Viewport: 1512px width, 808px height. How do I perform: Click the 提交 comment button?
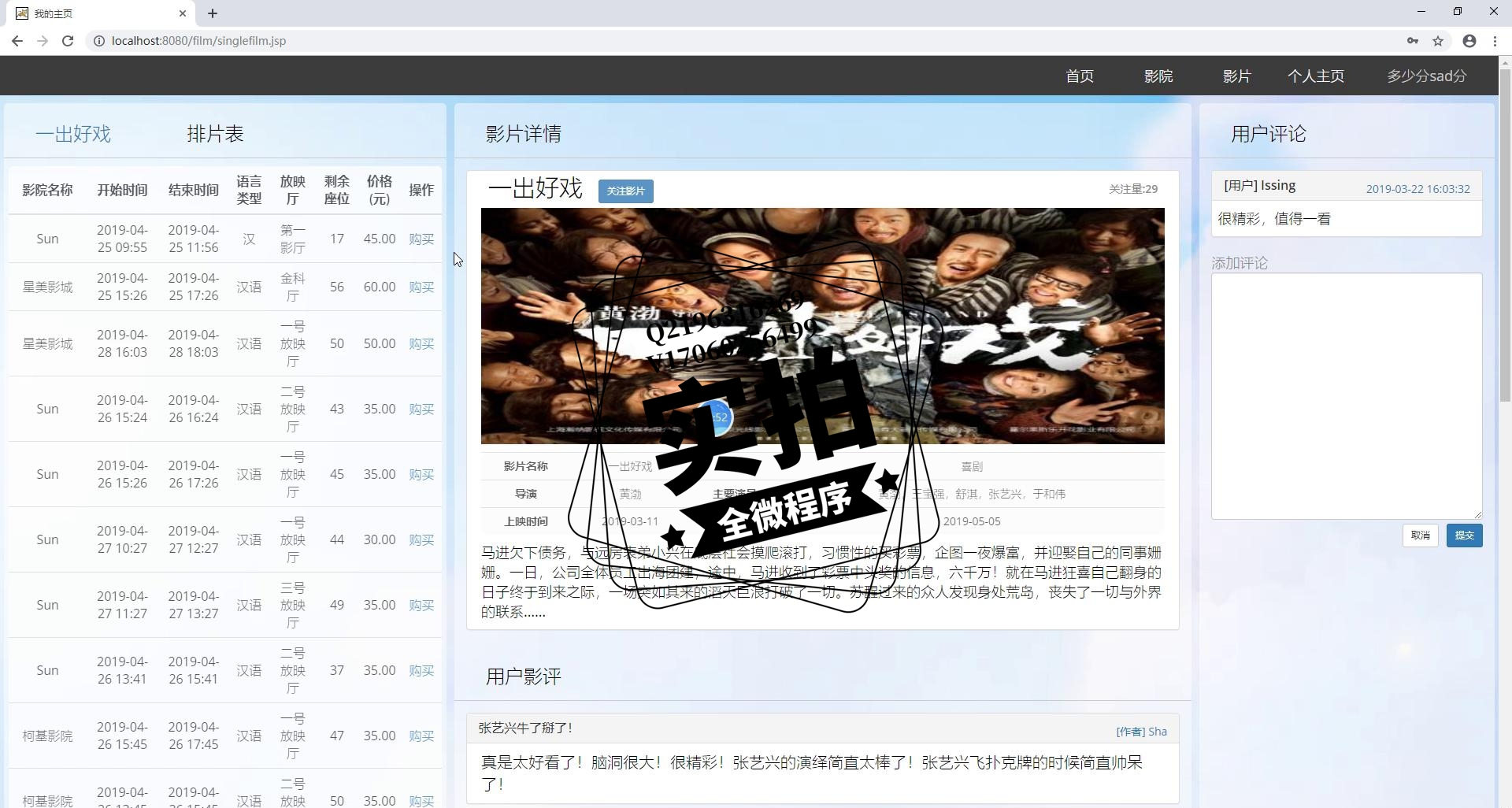click(x=1464, y=536)
